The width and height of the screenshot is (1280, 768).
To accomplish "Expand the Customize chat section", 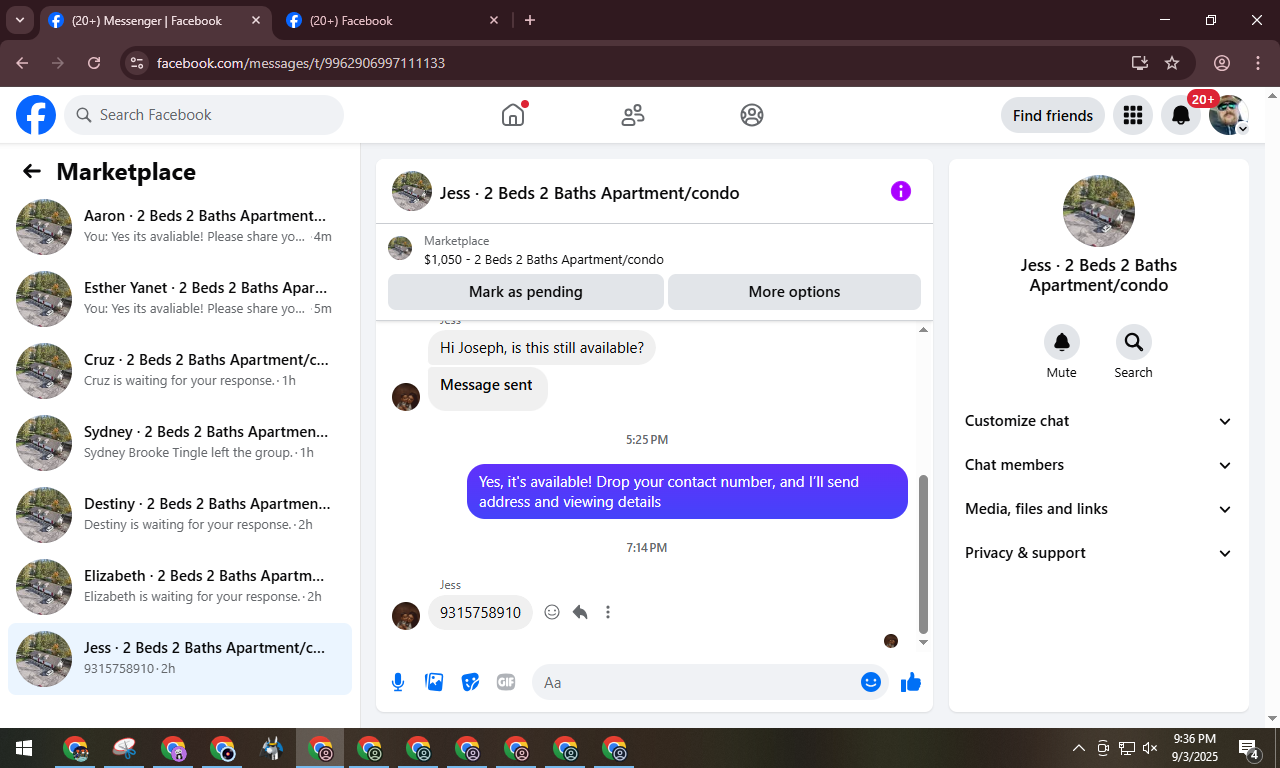I will pyautogui.click(x=1099, y=421).
